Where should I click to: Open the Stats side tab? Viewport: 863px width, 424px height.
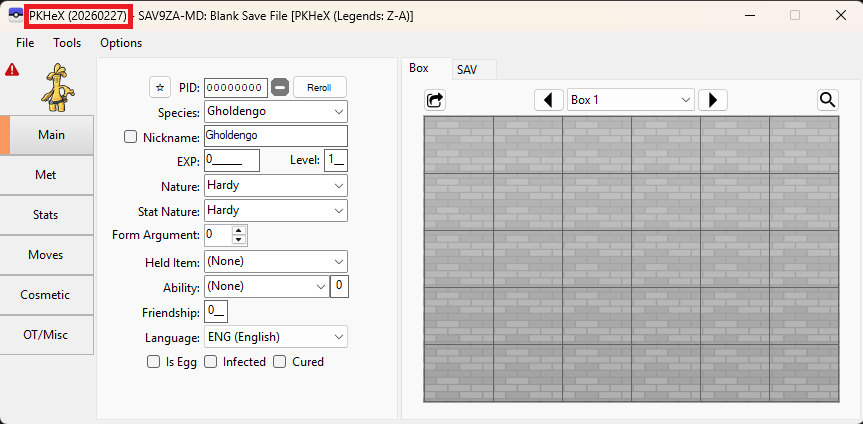46,215
